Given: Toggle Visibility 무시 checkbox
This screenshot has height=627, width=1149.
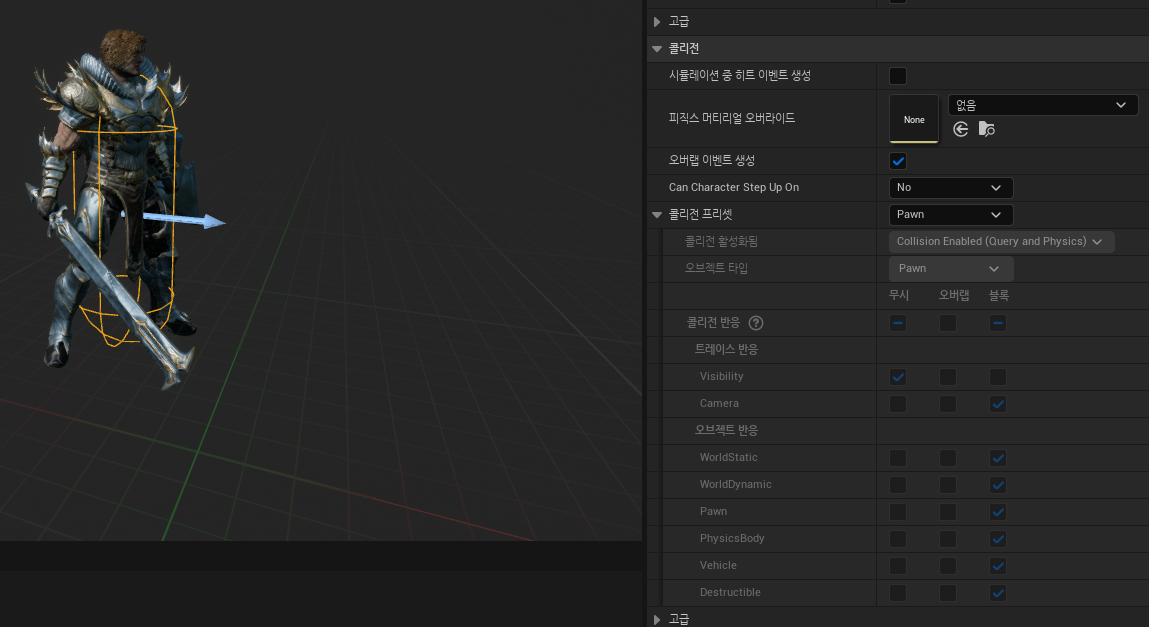Looking at the screenshot, I should pyautogui.click(x=898, y=377).
